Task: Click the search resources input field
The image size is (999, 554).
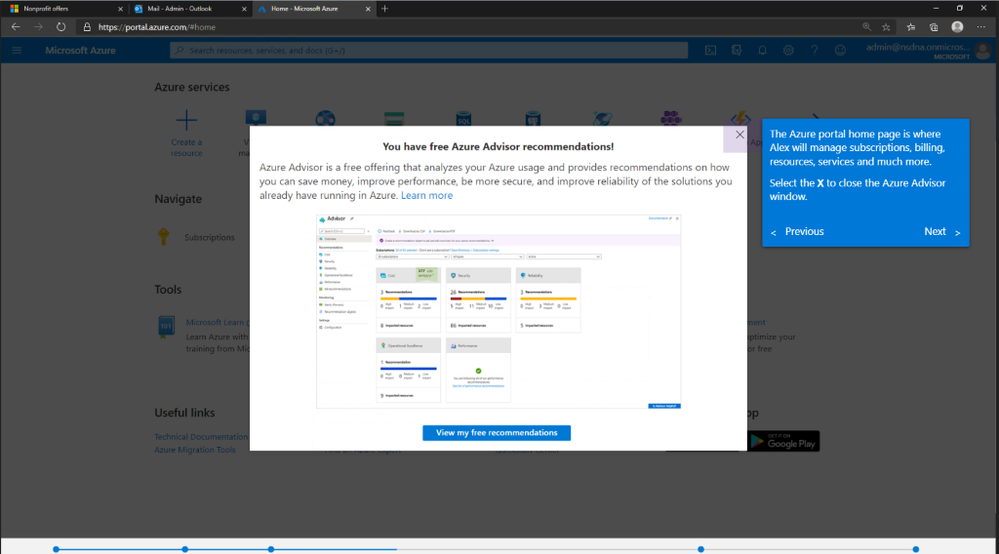Action: 429,50
